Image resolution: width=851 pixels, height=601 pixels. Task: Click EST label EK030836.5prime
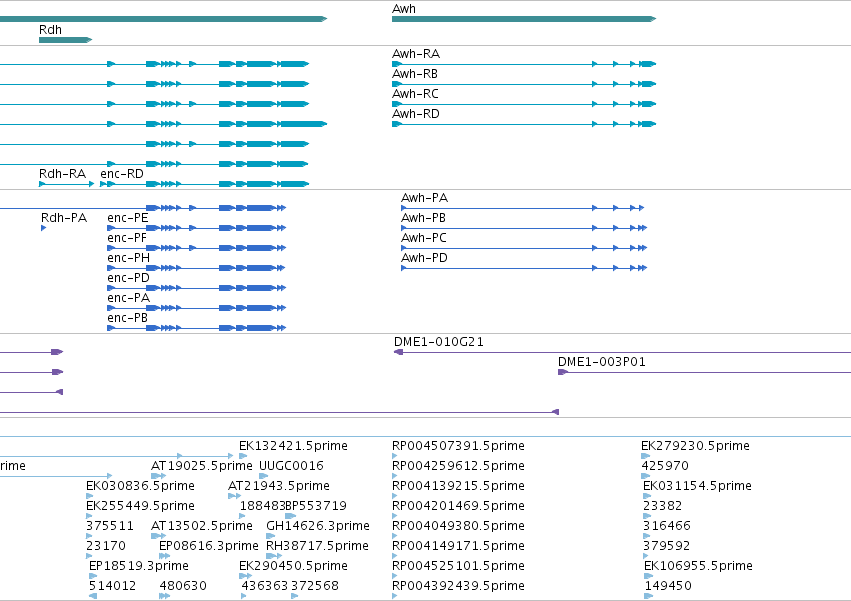point(141,486)
